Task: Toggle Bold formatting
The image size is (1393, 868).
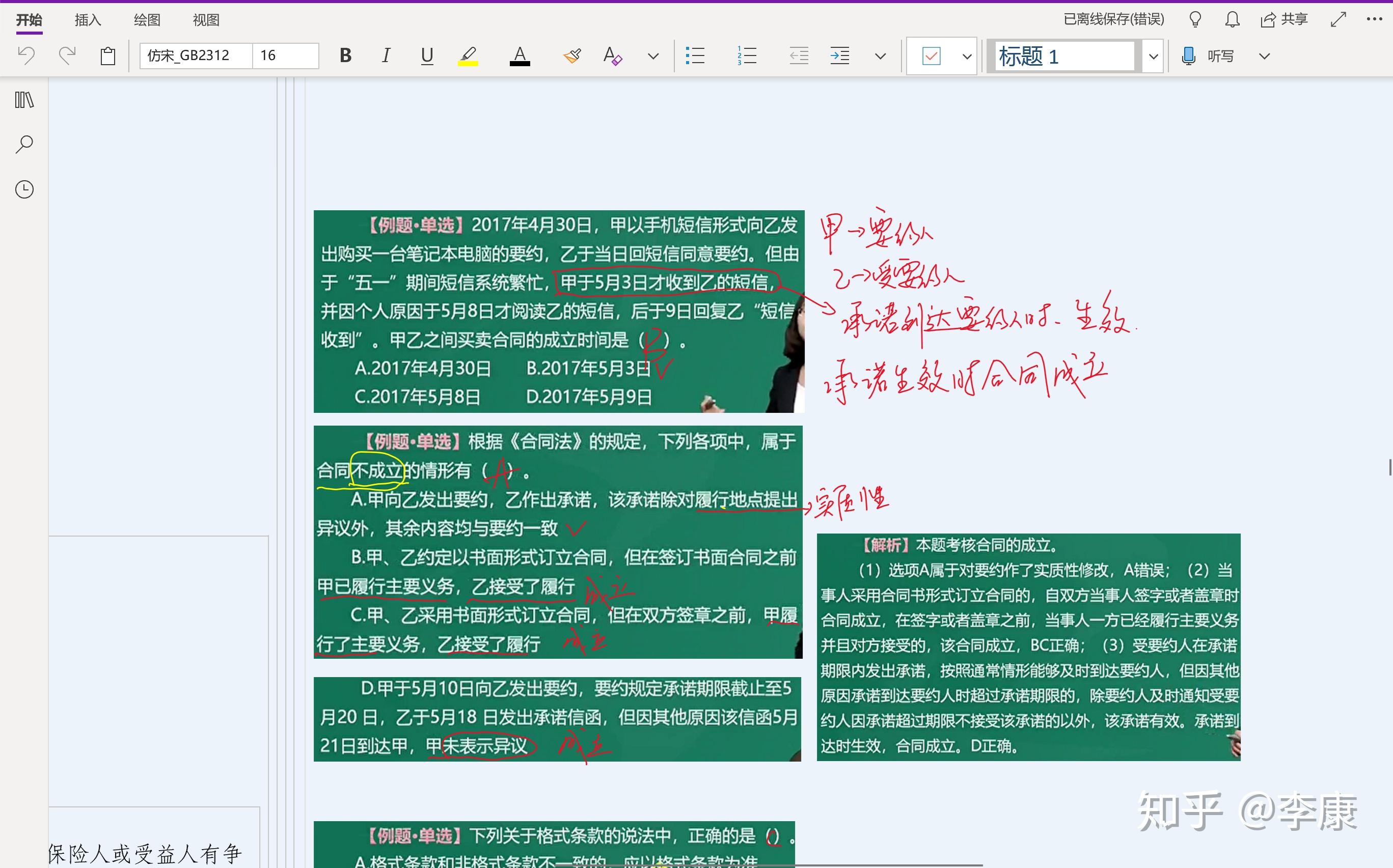Action: tap(345, 55)
